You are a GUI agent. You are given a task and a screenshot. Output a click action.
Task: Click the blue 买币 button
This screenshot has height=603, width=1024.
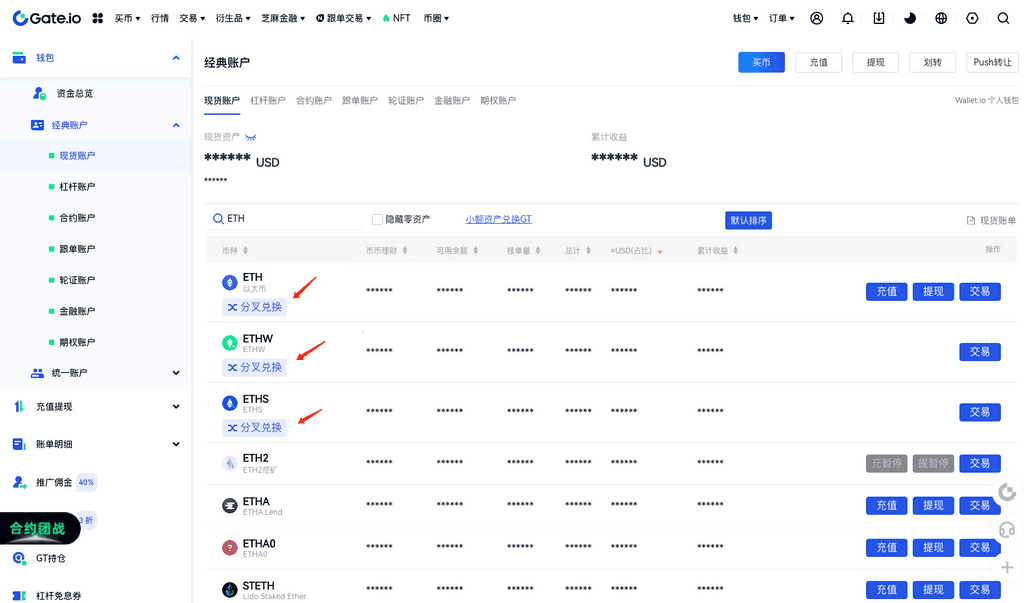pos(761,62)
